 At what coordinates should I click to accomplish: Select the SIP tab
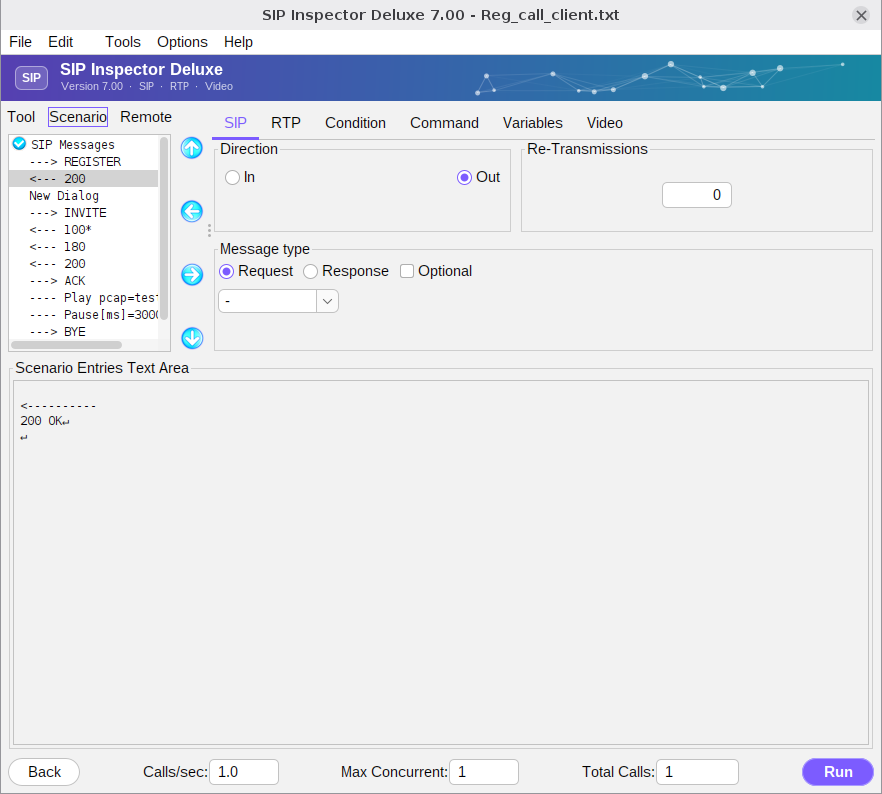tap(235, 123)
